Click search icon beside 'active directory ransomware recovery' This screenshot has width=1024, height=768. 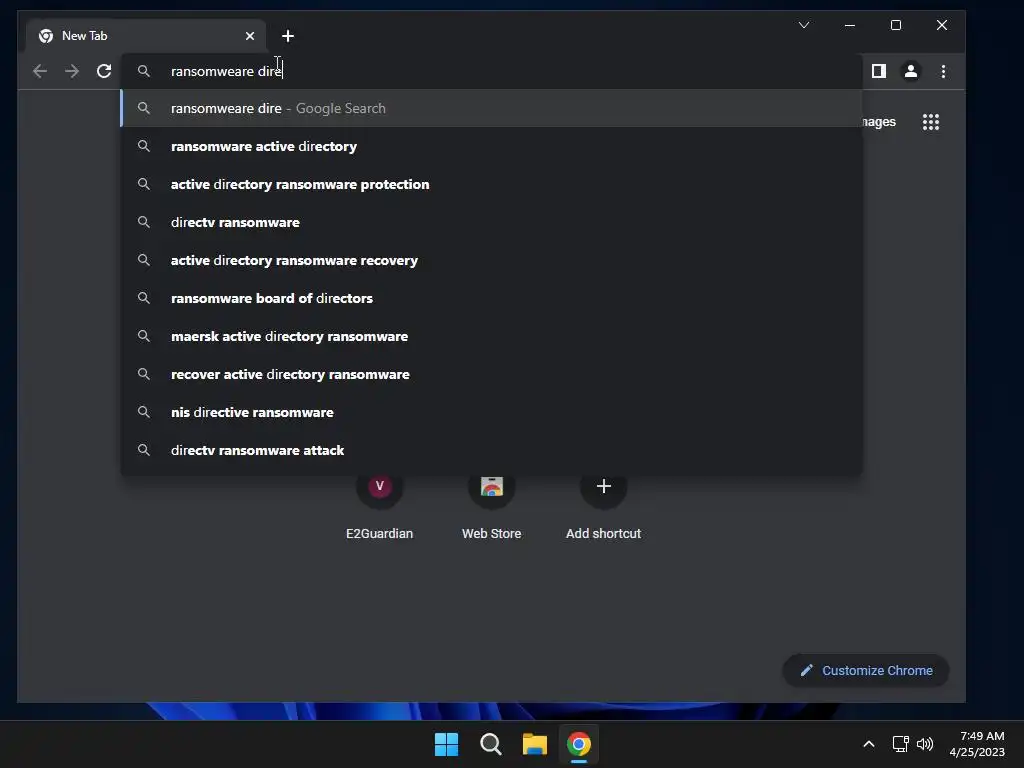144,260
